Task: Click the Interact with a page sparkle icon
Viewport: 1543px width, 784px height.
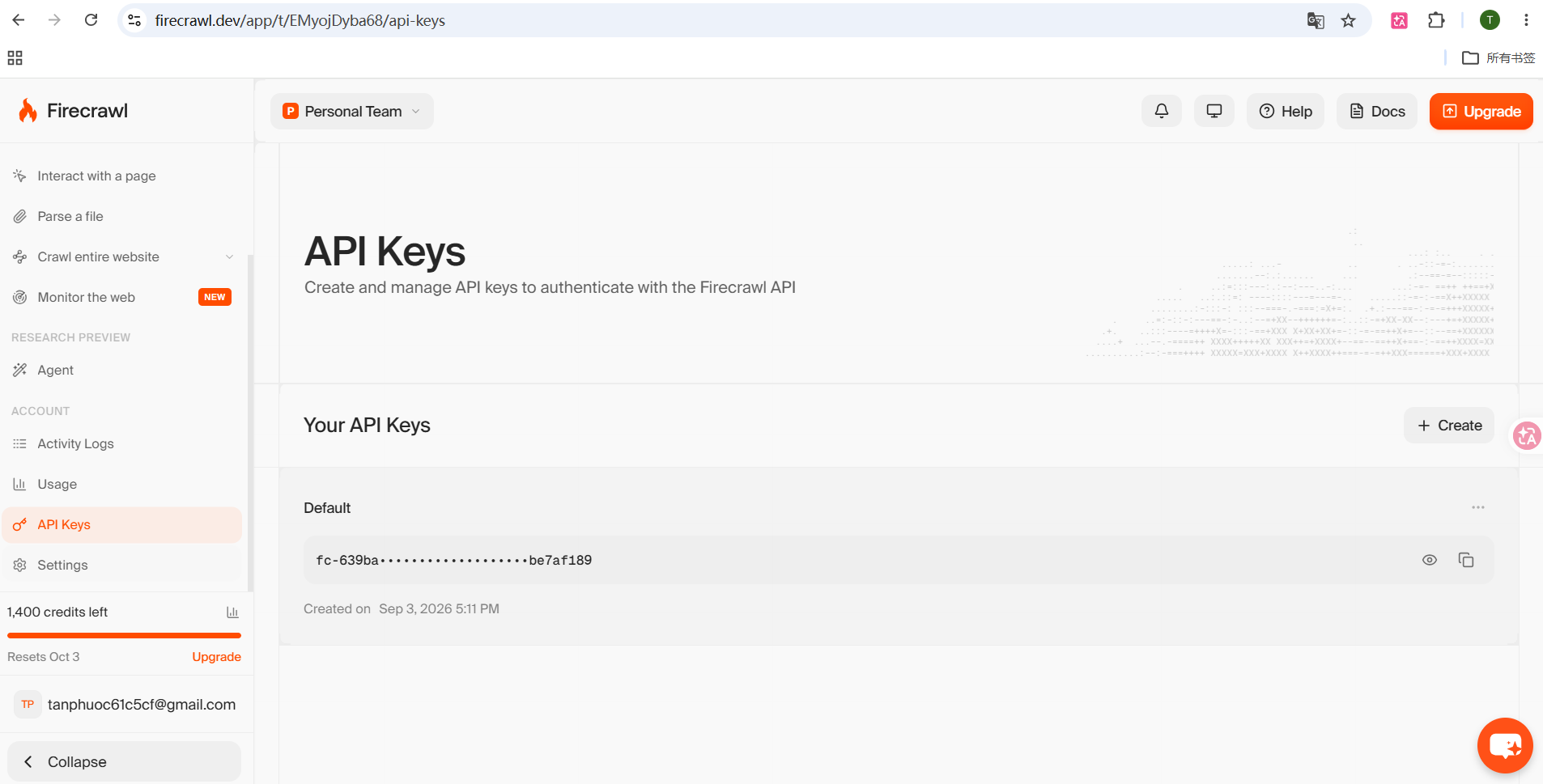Action: [19, 176]
